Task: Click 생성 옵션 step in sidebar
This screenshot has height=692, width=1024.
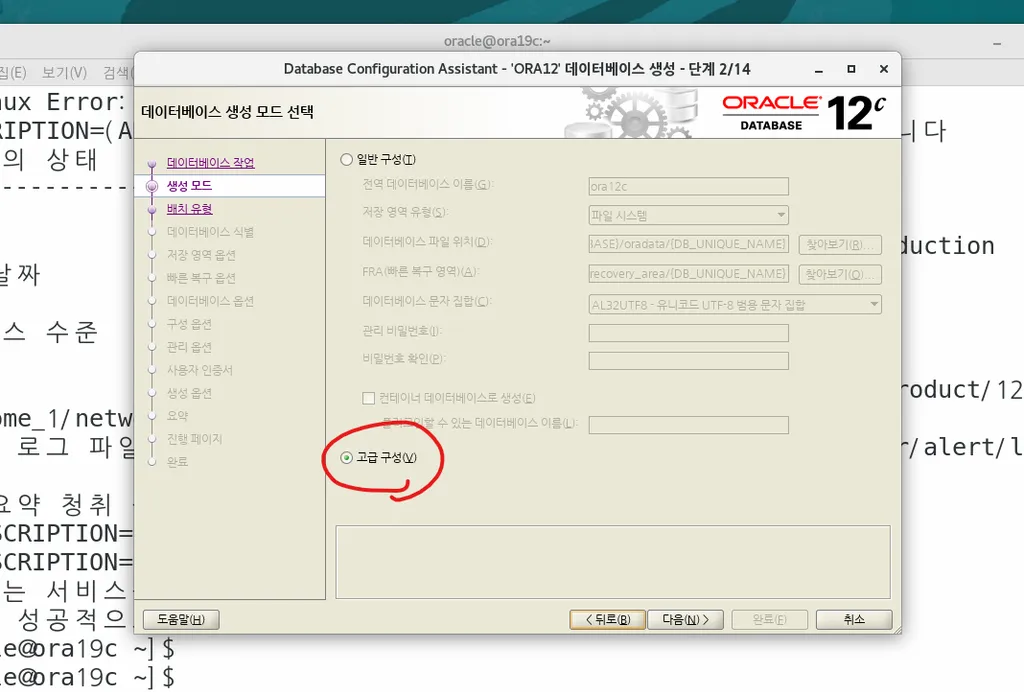Action: [x=189, y=393]
